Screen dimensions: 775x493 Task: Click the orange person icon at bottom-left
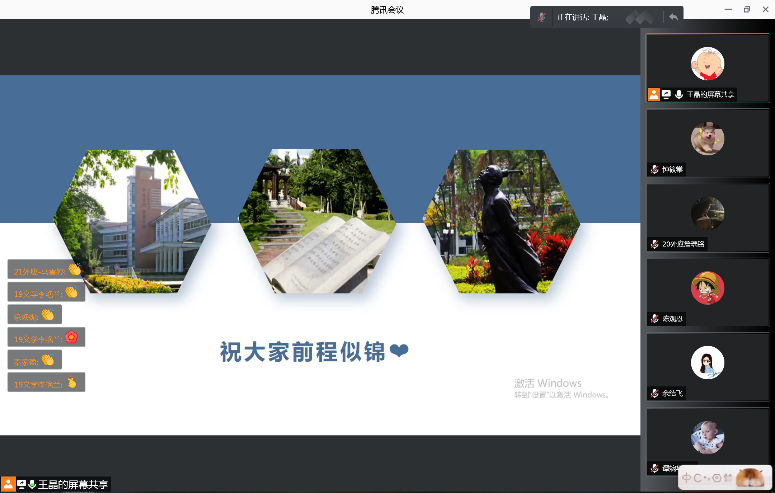pyautogui.click(x=8, y=484)
